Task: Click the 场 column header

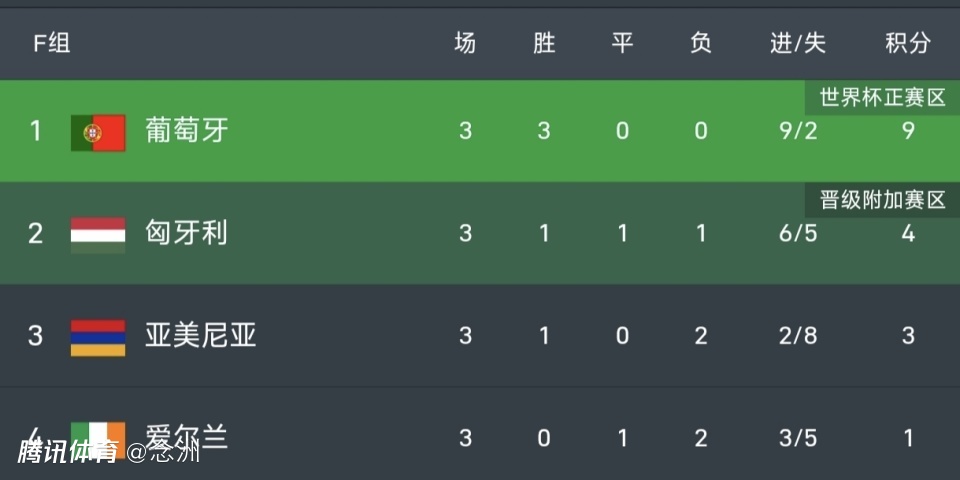Action: click(465, 43)
